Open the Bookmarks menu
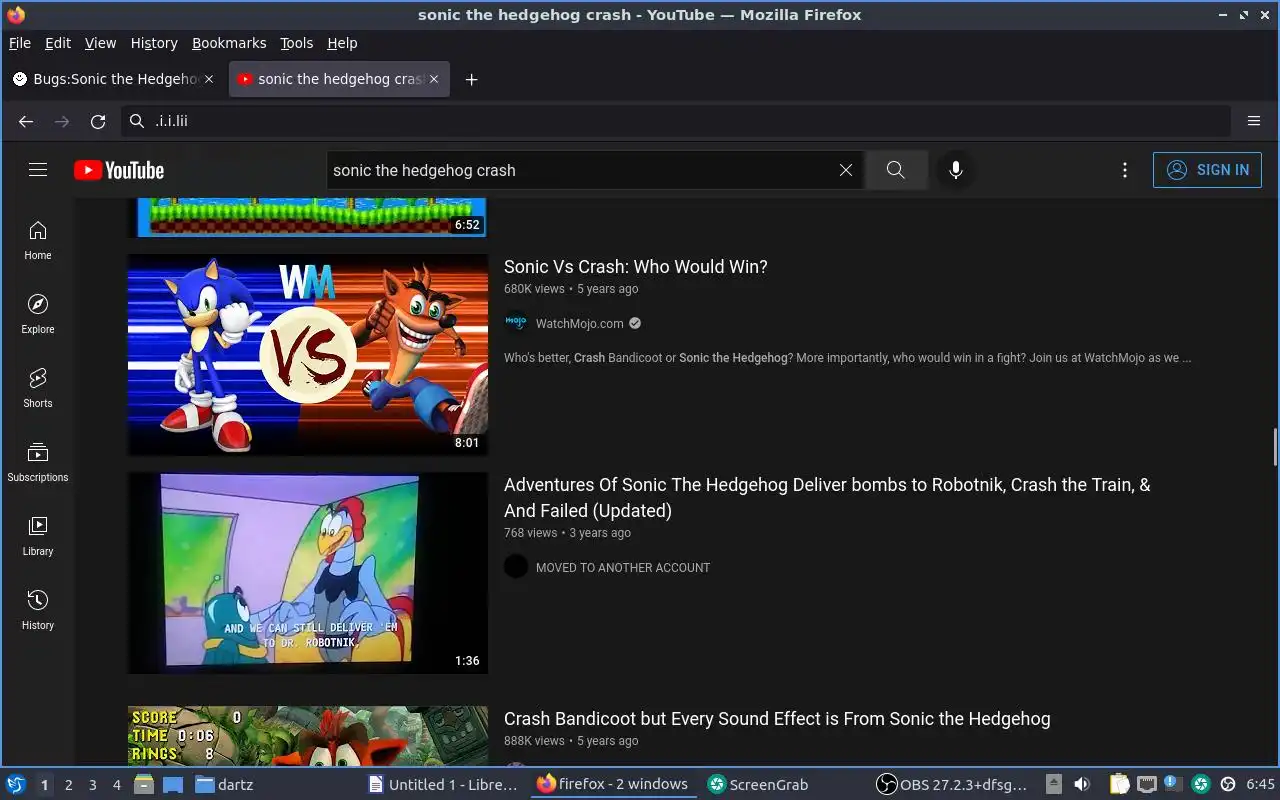1280x800 pixels. tap(229, 43)
